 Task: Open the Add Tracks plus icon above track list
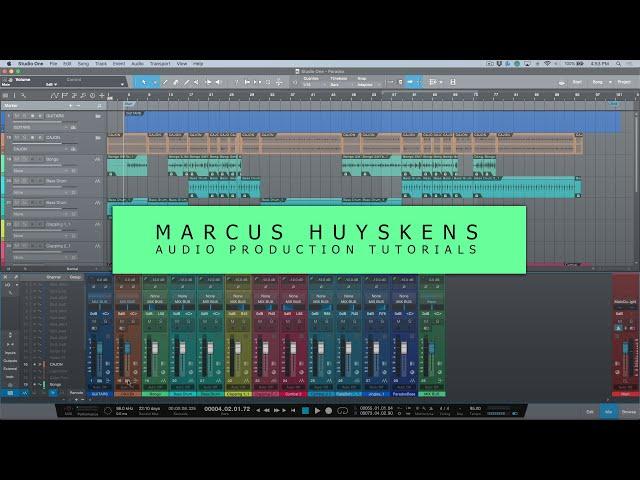(x=102, y=96)
